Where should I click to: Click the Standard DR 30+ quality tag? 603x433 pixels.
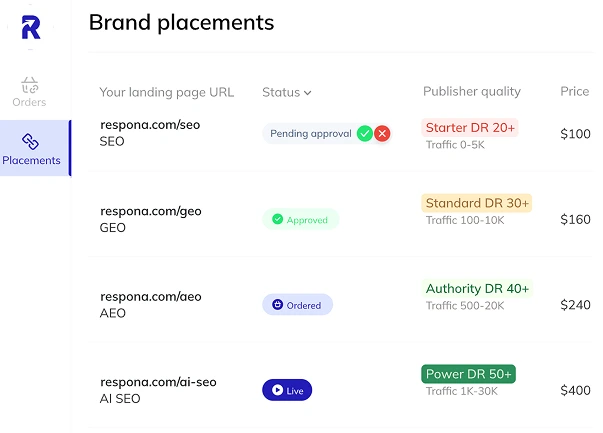click(x=477, y=203)
